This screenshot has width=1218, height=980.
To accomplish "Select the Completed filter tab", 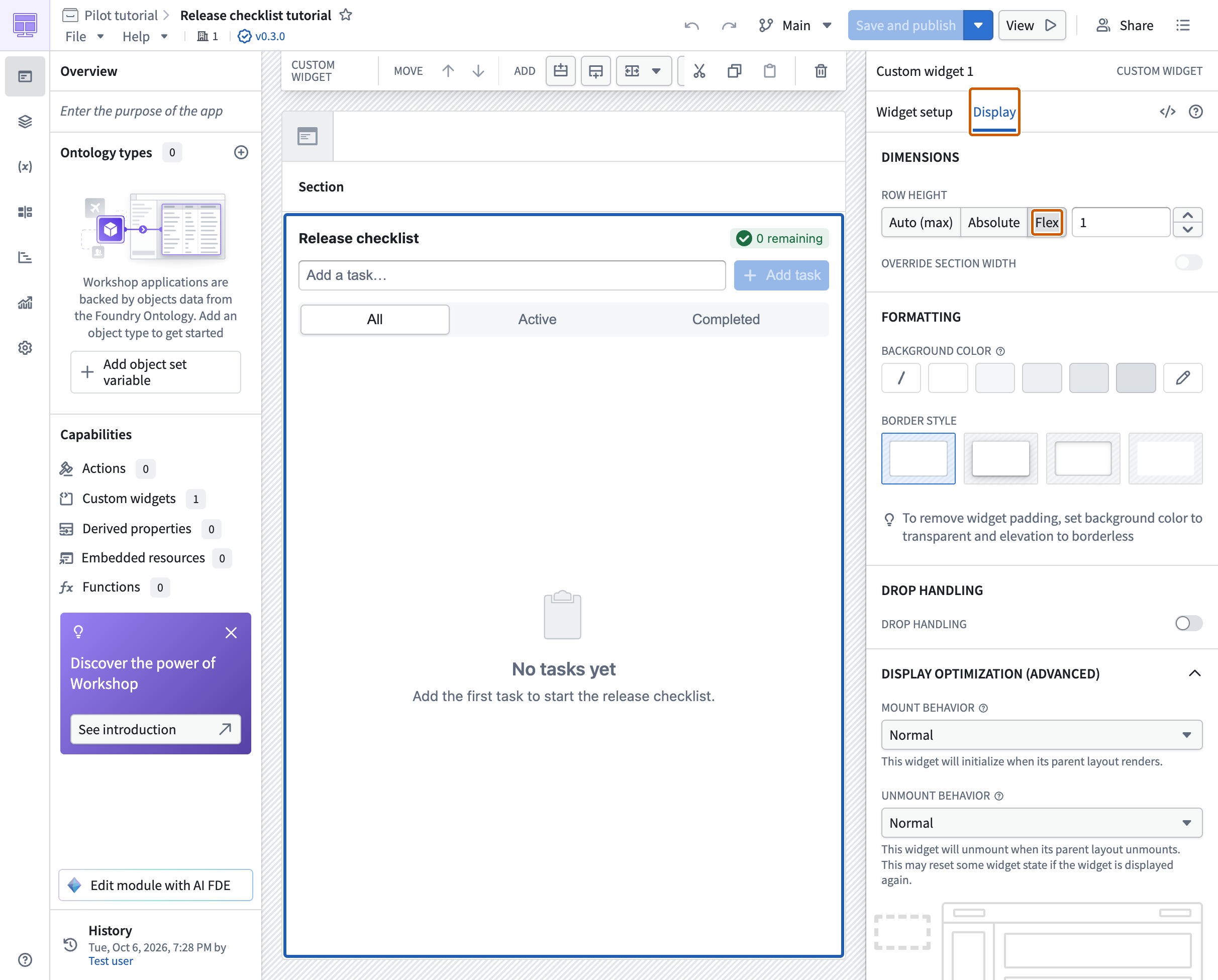I will click(x=726, y=319).
